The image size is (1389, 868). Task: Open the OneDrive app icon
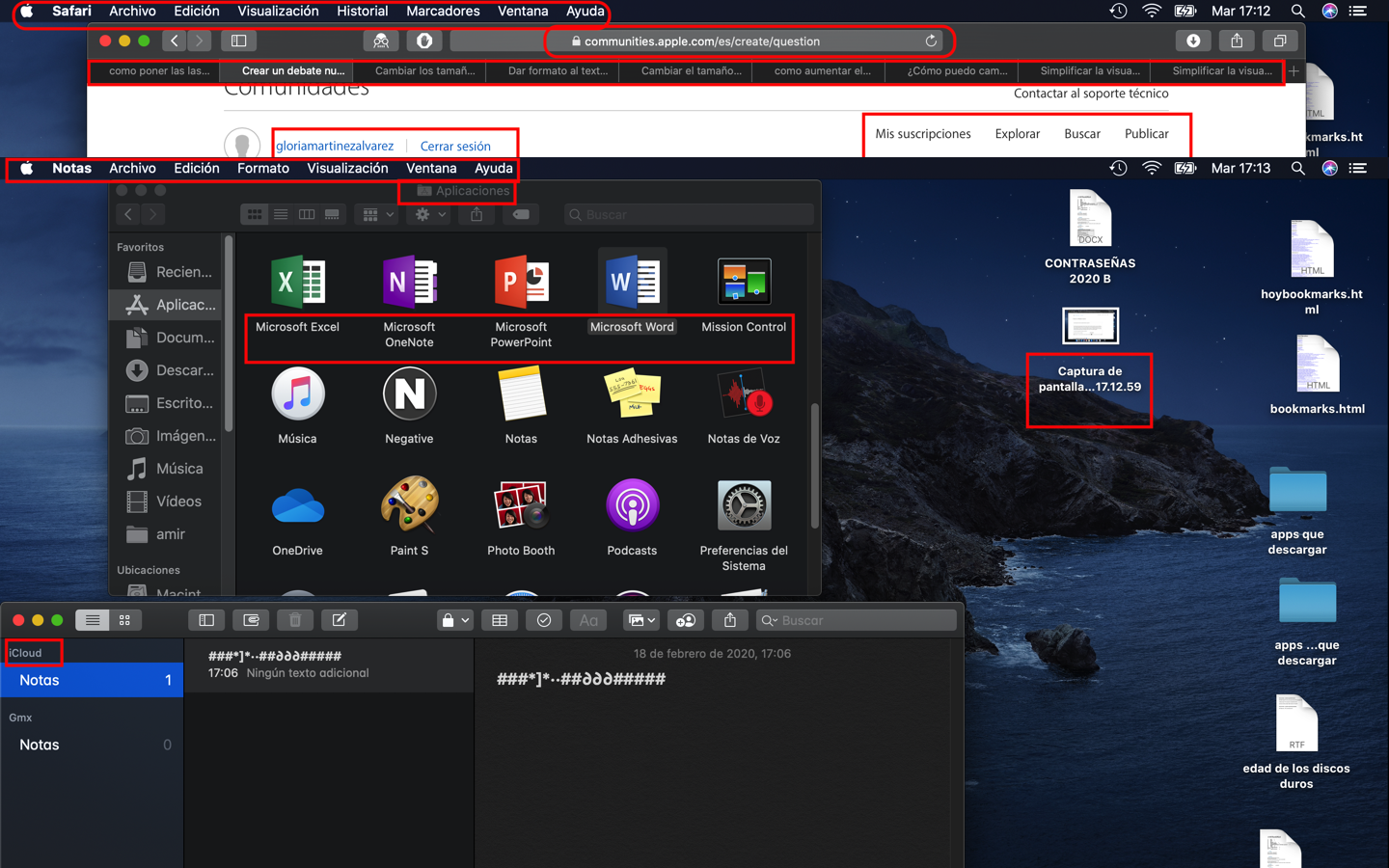tap(298, 505)
